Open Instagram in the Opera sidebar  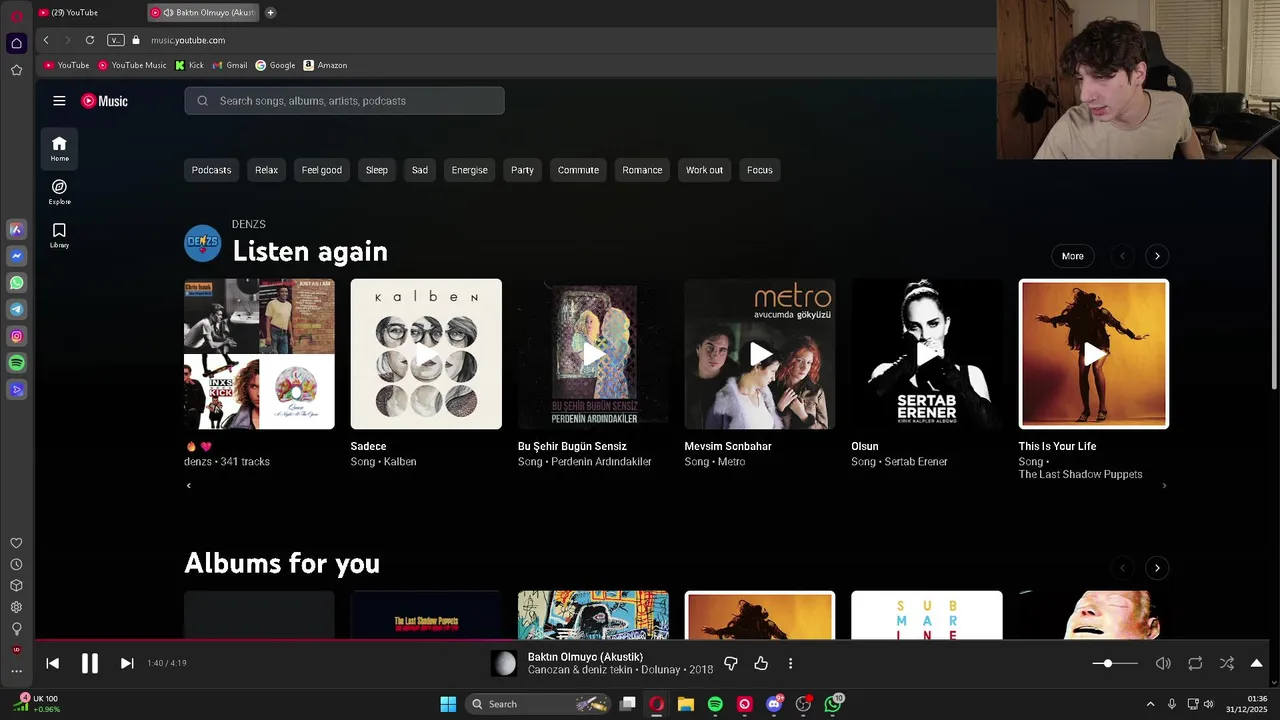pos(16,336)
